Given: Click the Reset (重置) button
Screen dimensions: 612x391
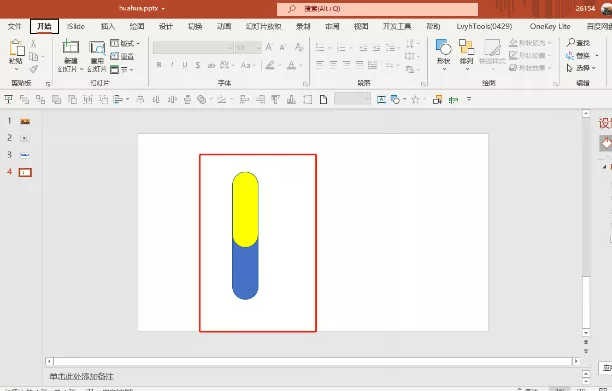Looking at the screenshot, I should (x=122, y=57).
